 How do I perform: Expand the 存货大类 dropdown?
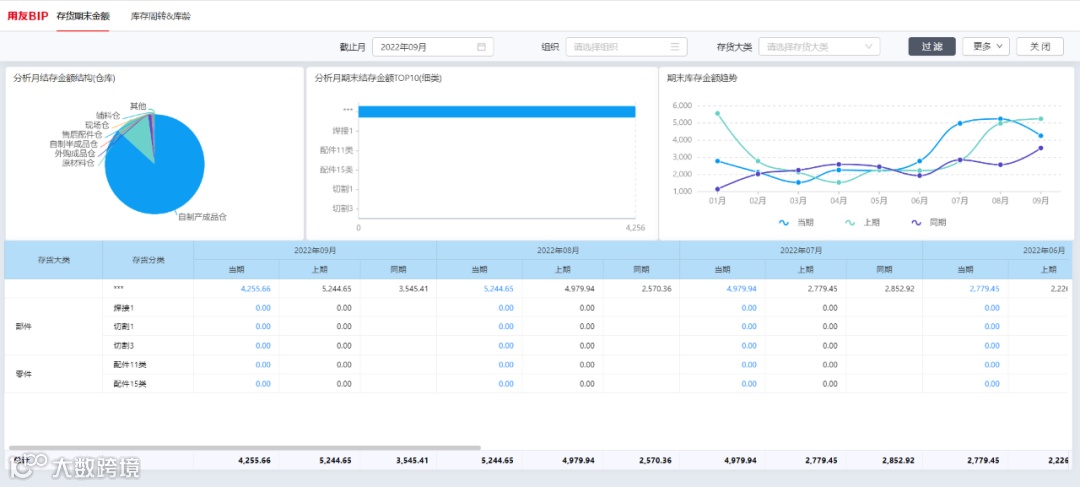819,47
